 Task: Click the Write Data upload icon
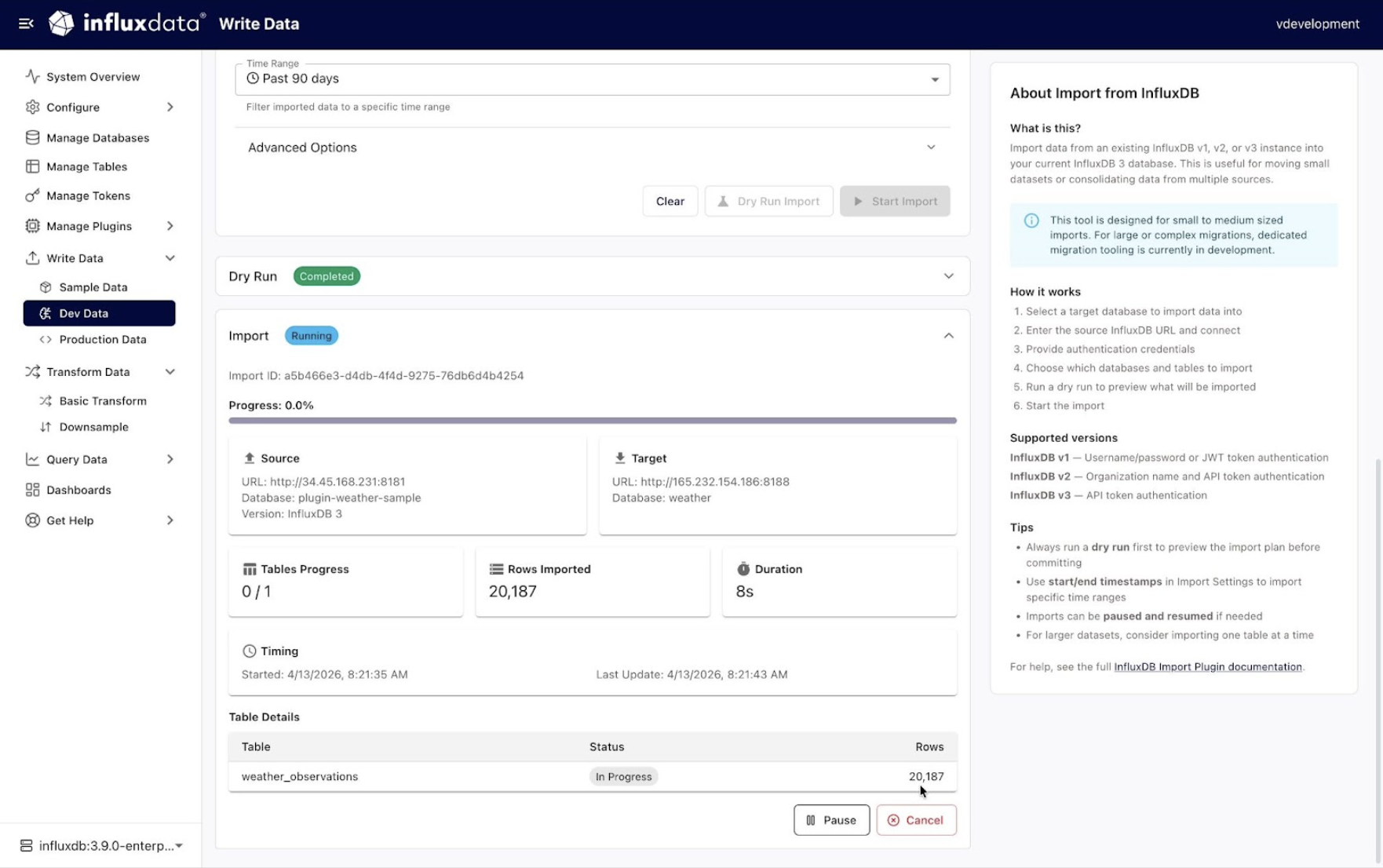(32, 258)
